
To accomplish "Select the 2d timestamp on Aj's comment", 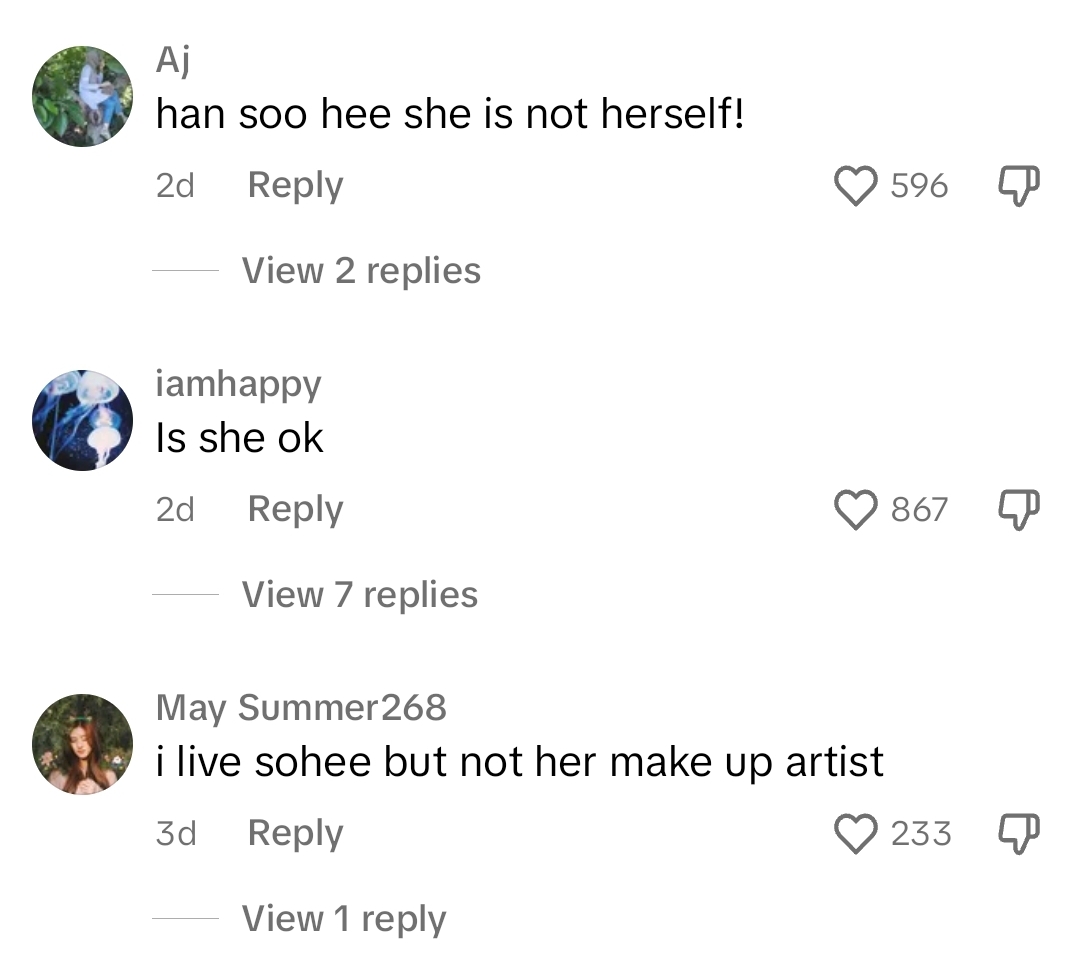I will 175,185.
